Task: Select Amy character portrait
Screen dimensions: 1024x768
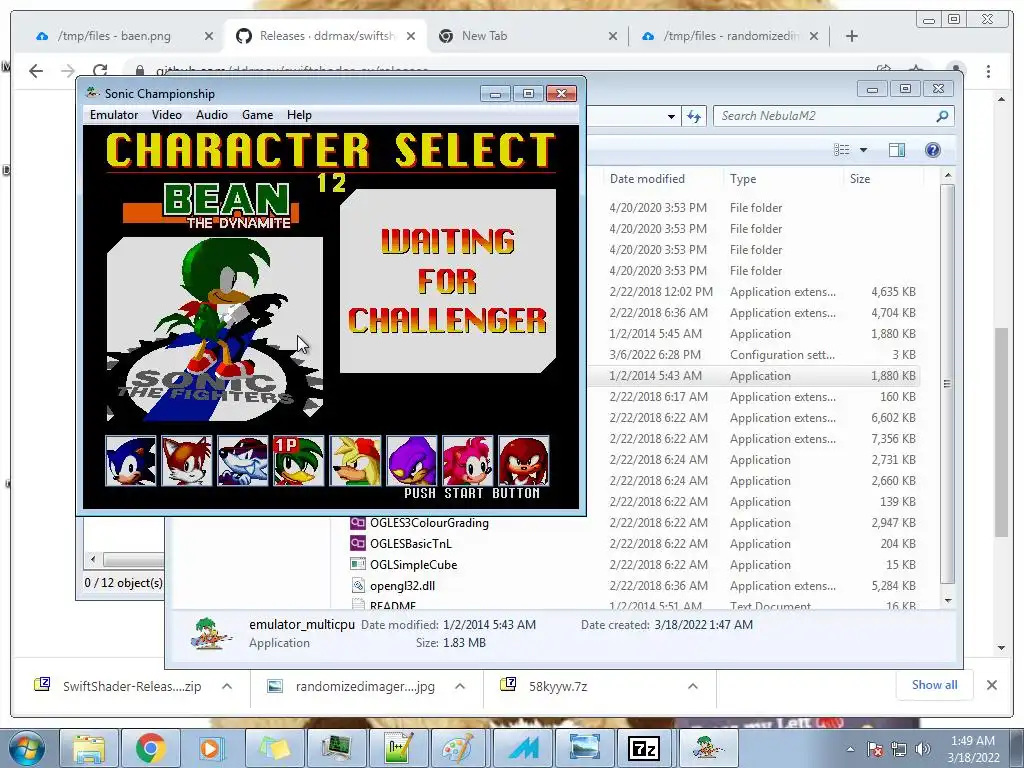Action: tap(468, 461)
